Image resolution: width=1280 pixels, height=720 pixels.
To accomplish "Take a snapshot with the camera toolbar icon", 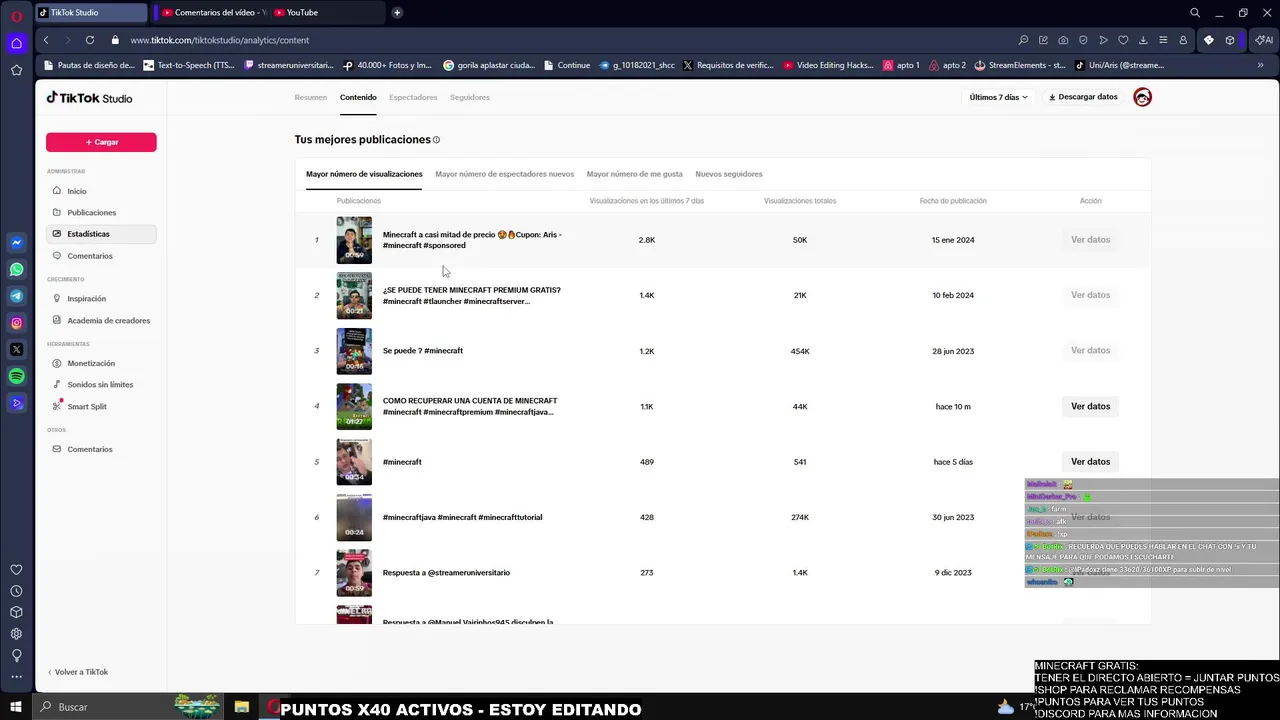I will click(1063, 40).
